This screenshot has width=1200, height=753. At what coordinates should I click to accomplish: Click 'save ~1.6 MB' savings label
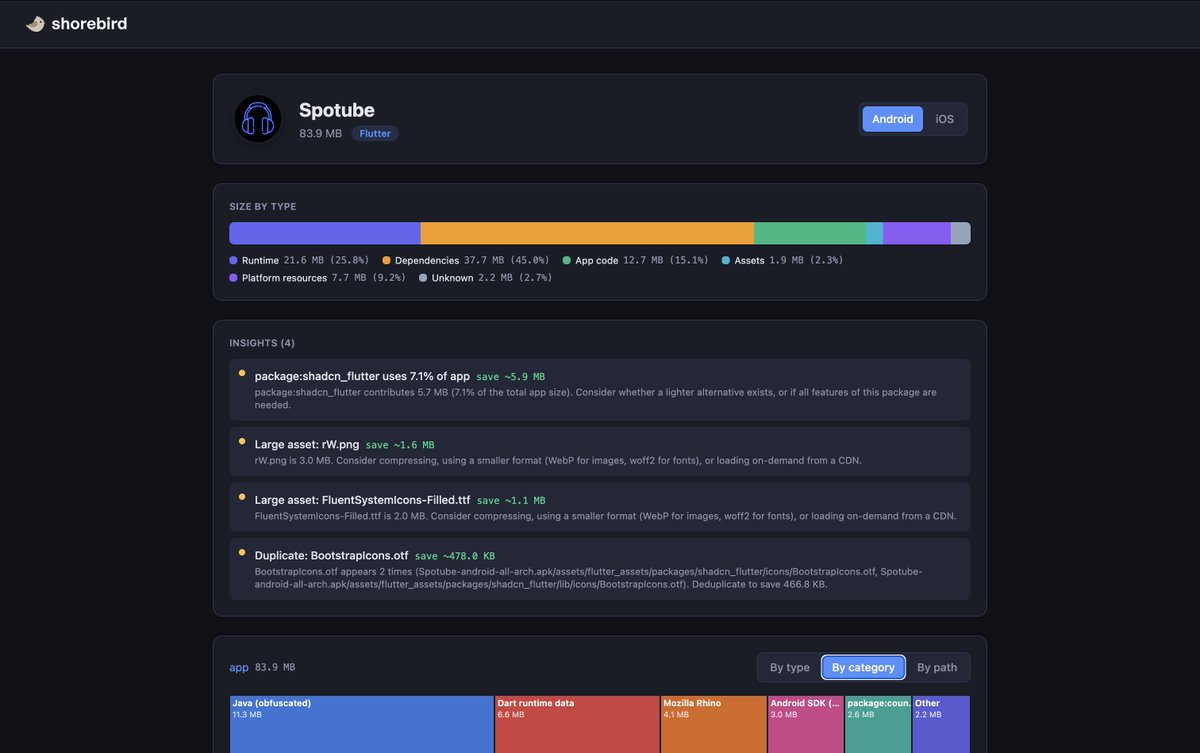[x=400, y=445]
